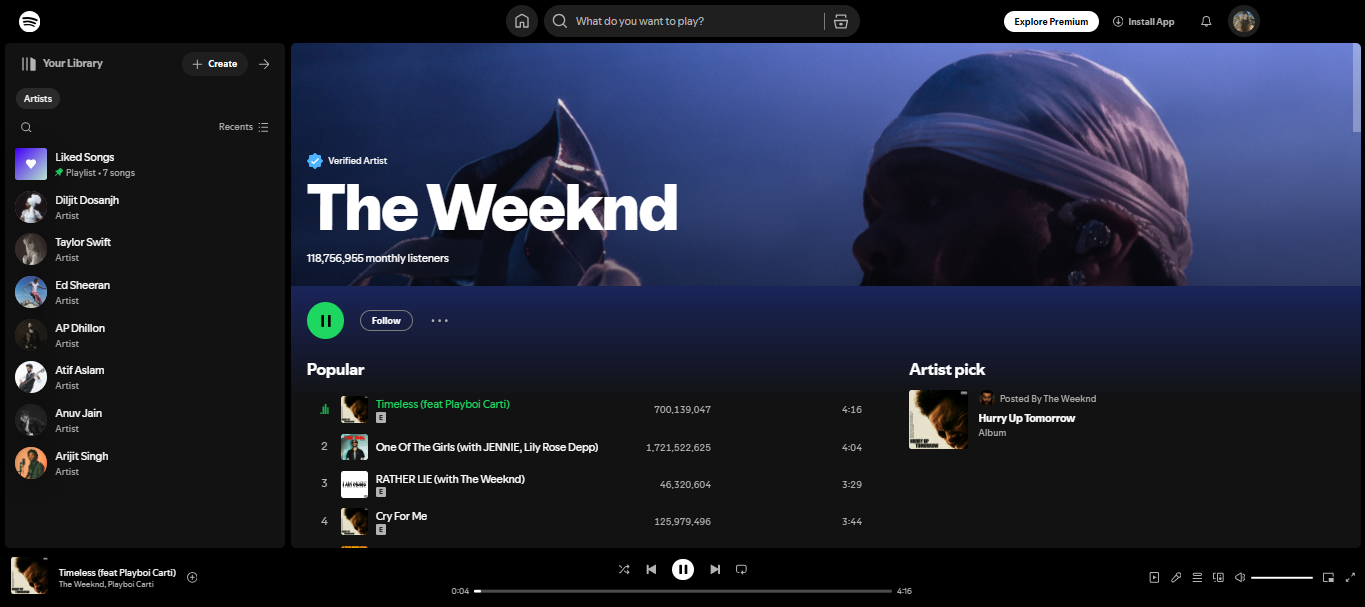Toggle repeat mode
Image resolution: width=1365 pixels, height=607 pixels.
pyautogui.click(x=741, y=568)
